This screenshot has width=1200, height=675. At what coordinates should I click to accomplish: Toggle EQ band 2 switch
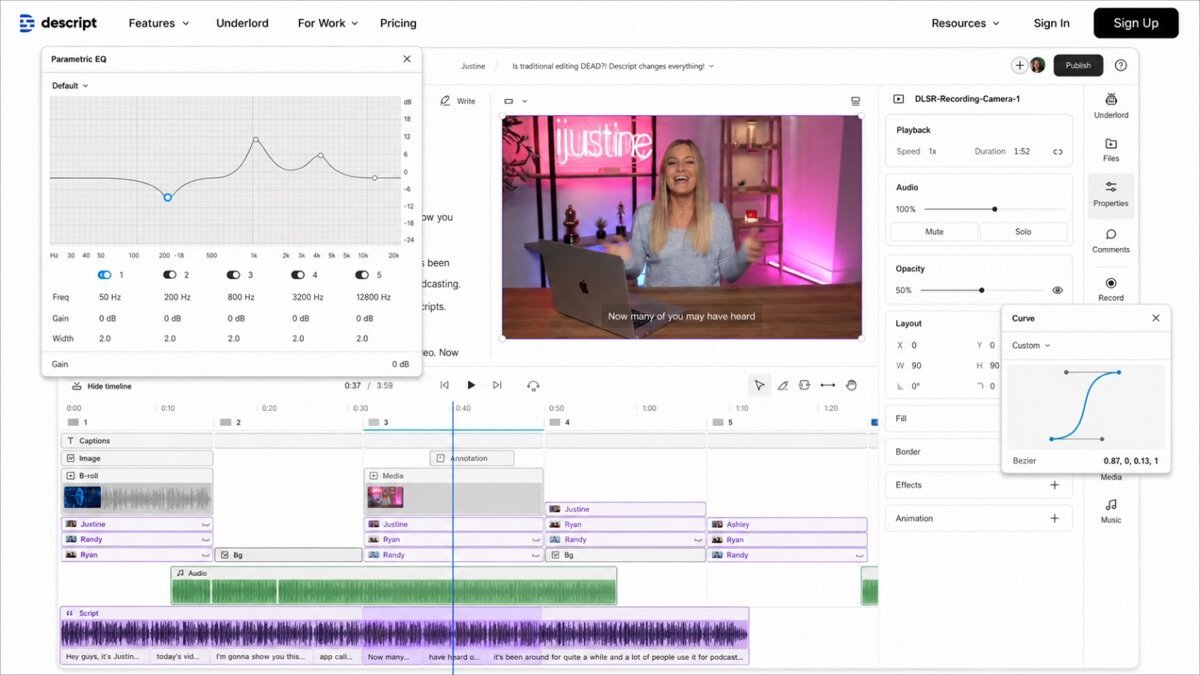pos(170,274)
